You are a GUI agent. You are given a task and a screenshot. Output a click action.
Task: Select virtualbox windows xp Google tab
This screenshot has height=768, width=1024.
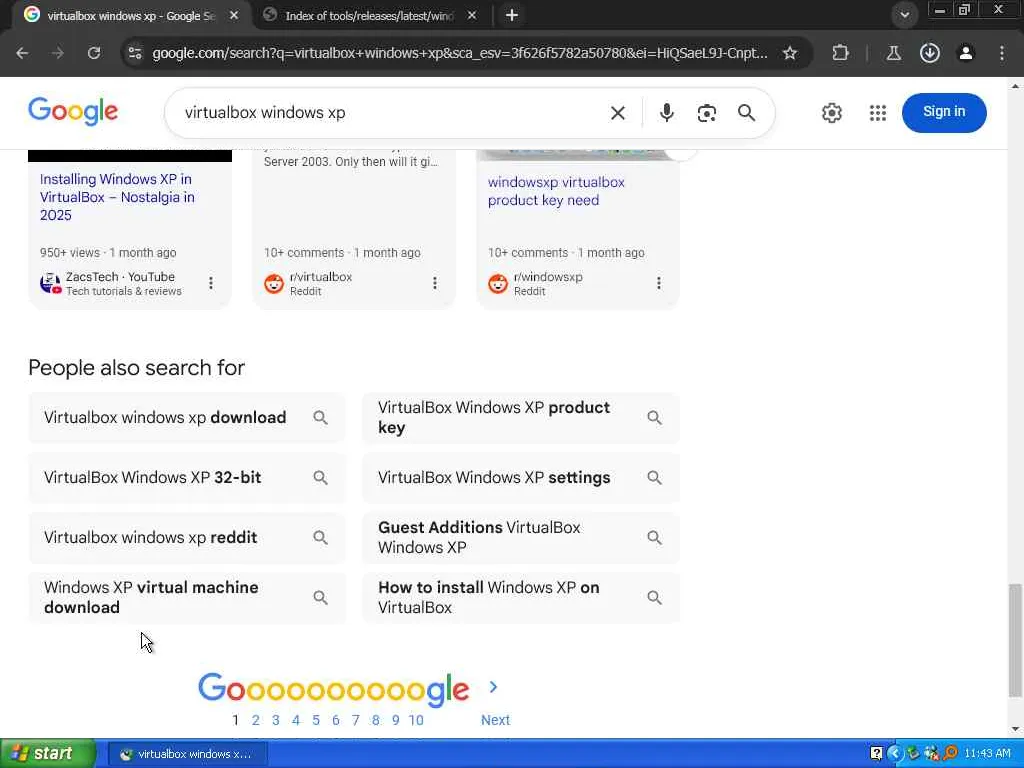(131, 15)
